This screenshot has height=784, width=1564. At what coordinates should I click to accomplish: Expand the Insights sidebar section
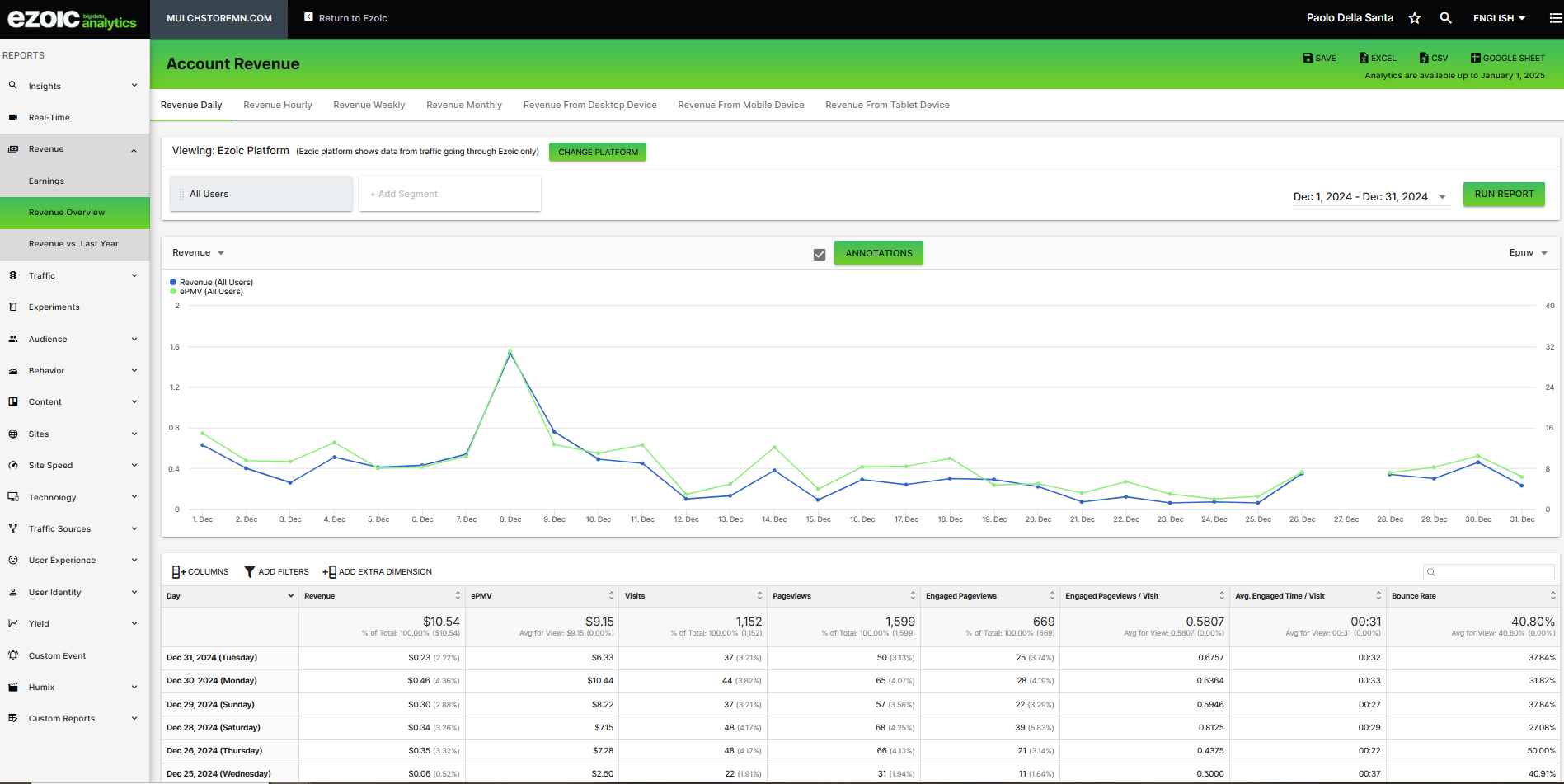point(134,85)
